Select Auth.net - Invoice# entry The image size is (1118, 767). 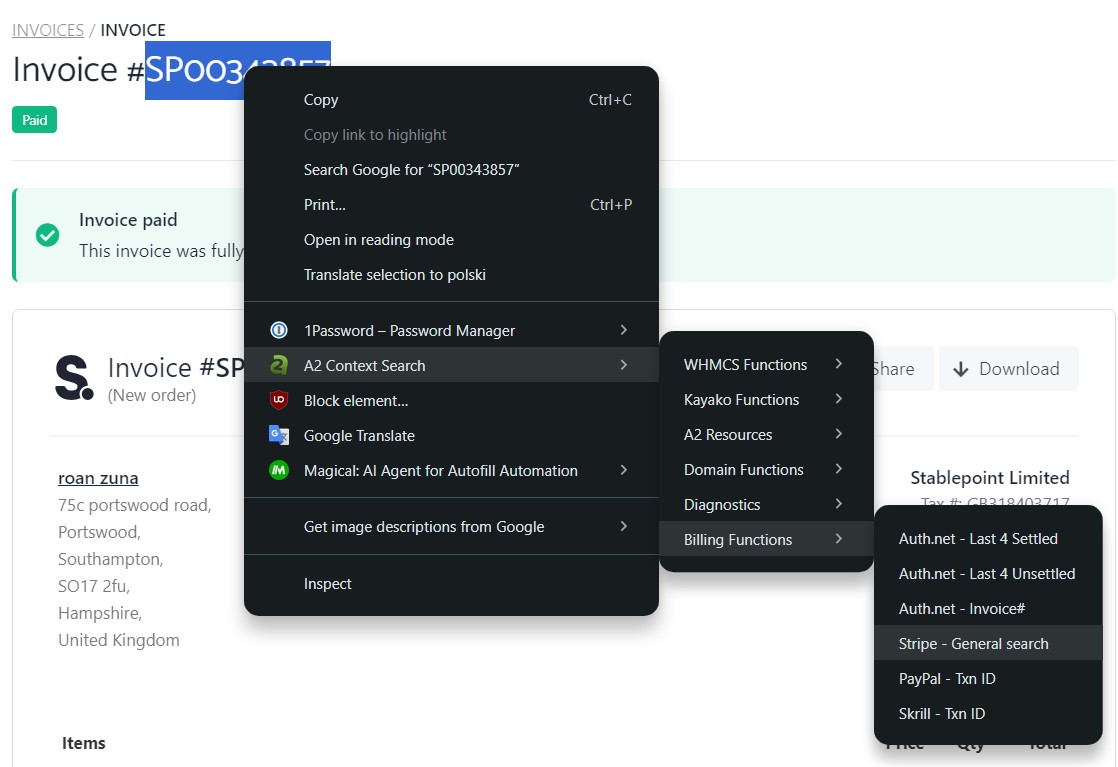(988, 608)
